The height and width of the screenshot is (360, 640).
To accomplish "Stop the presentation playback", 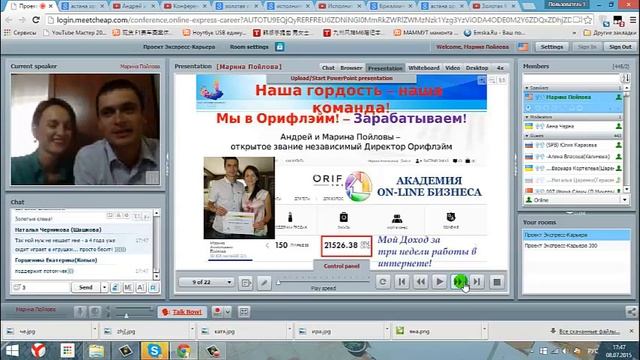I will pyautogui.click(x=497, y=282).
